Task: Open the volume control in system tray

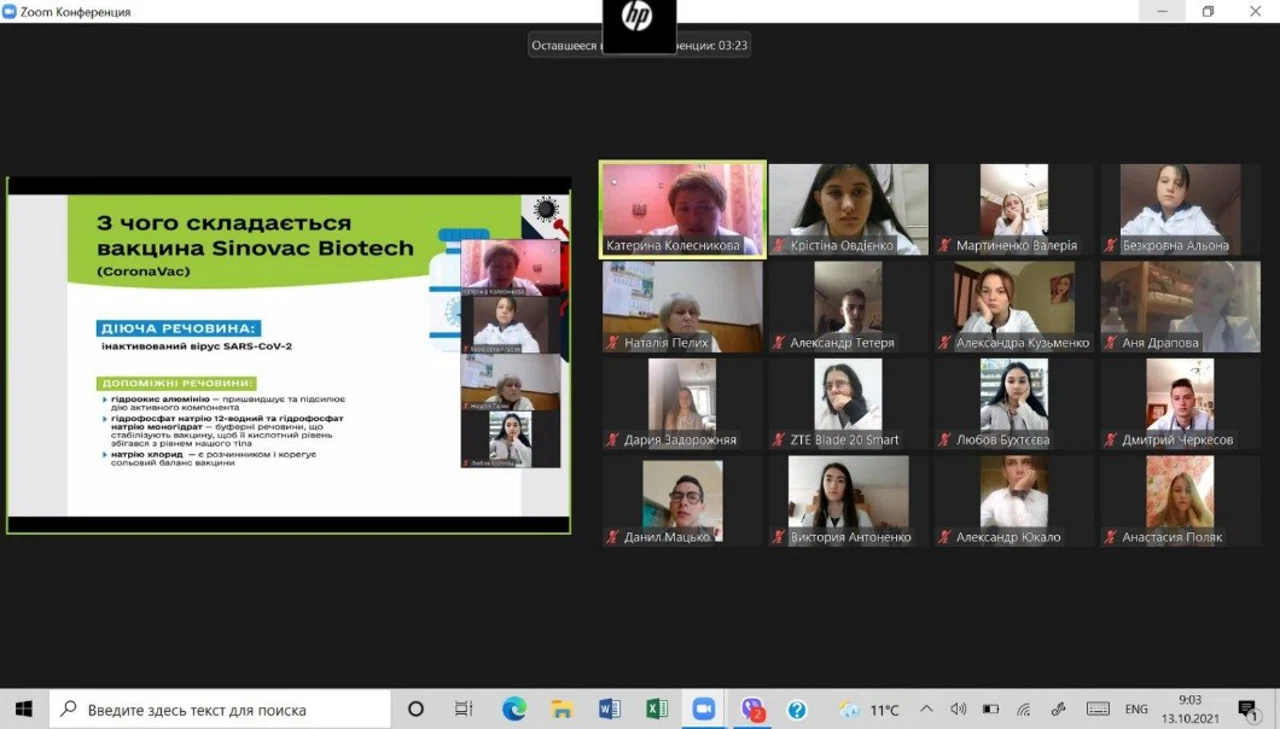Action: [x=958, y=709]
